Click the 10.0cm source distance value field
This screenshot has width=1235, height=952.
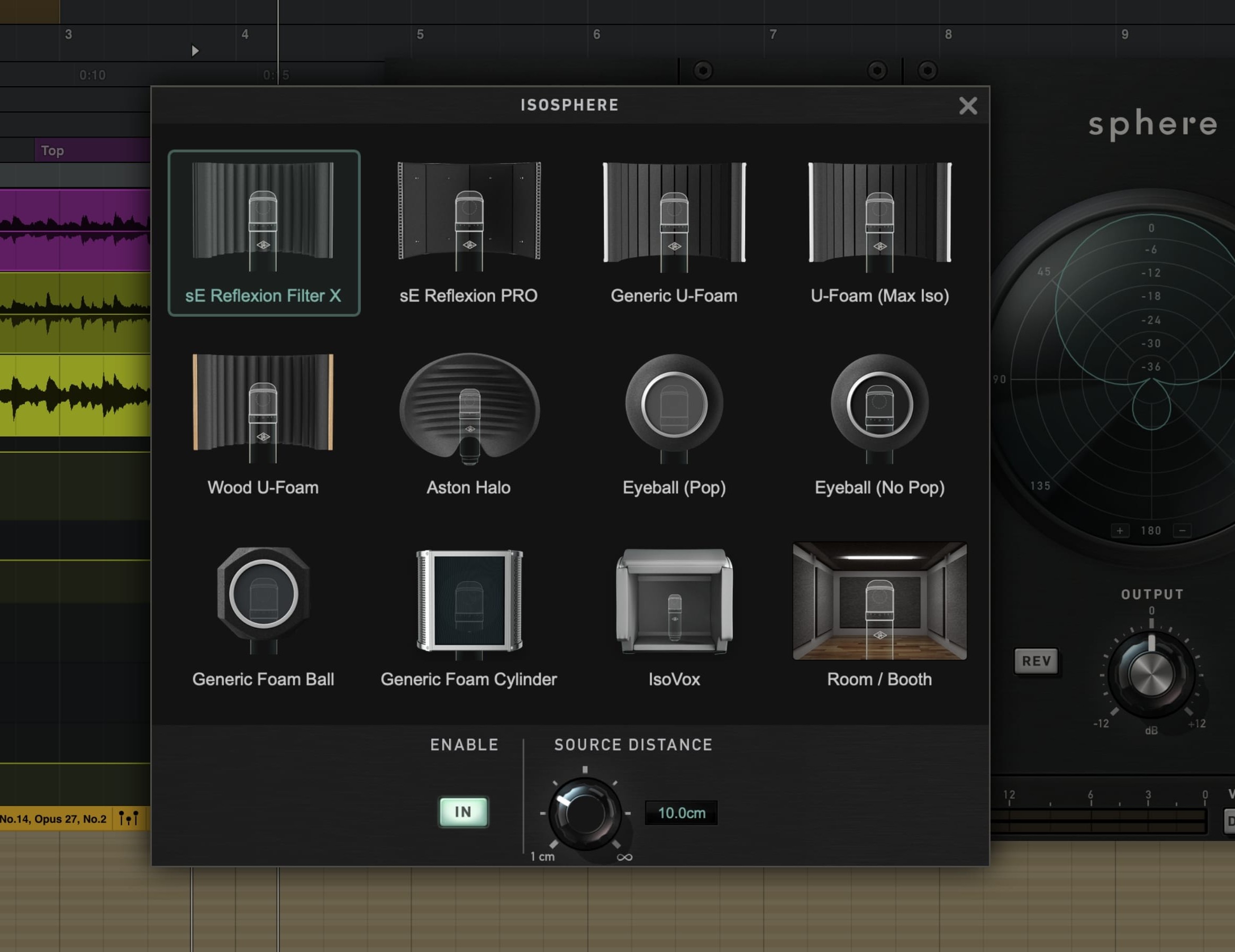tap(682, 813)
